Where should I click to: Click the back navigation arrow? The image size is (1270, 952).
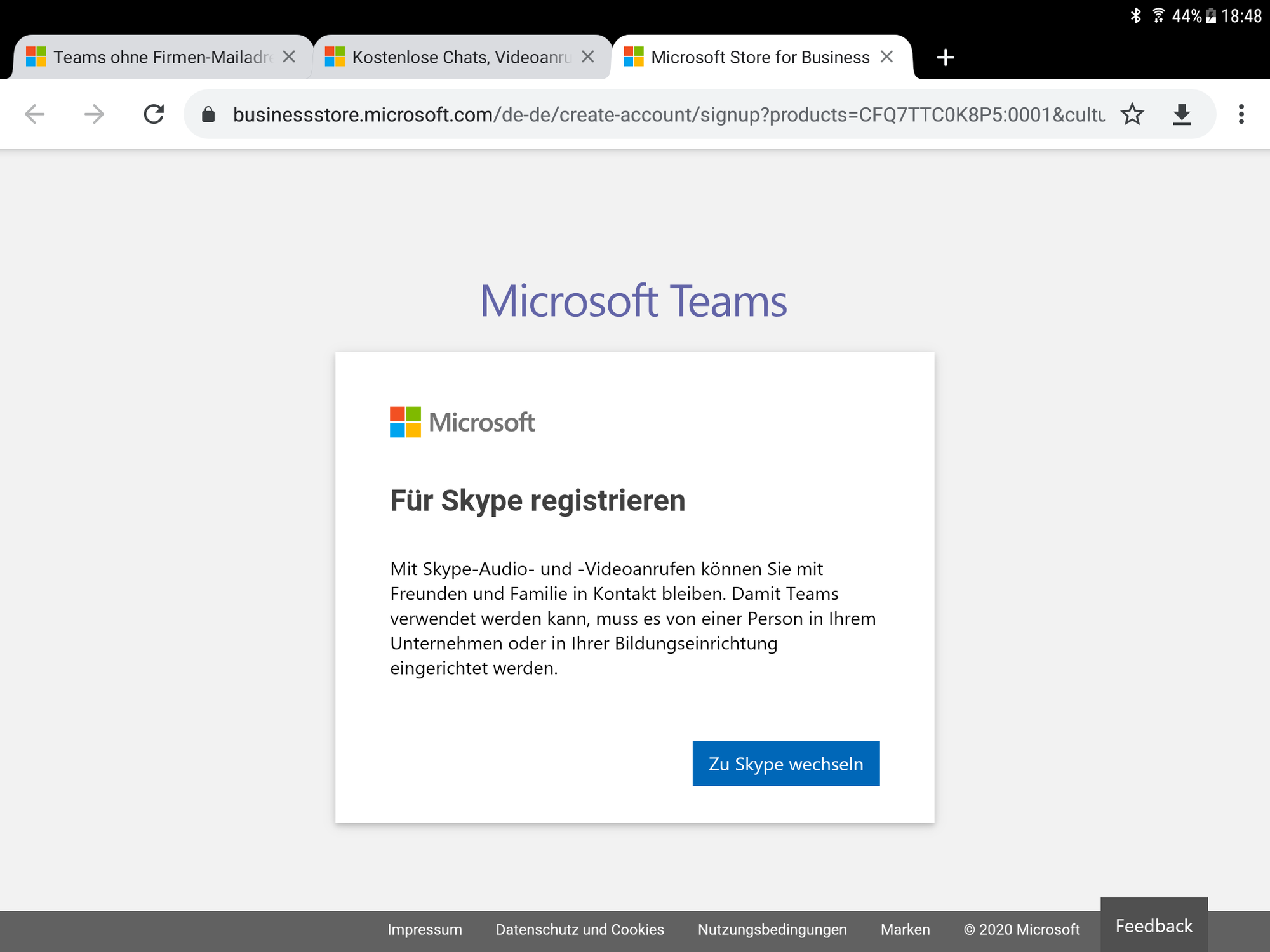coord(34,114)
